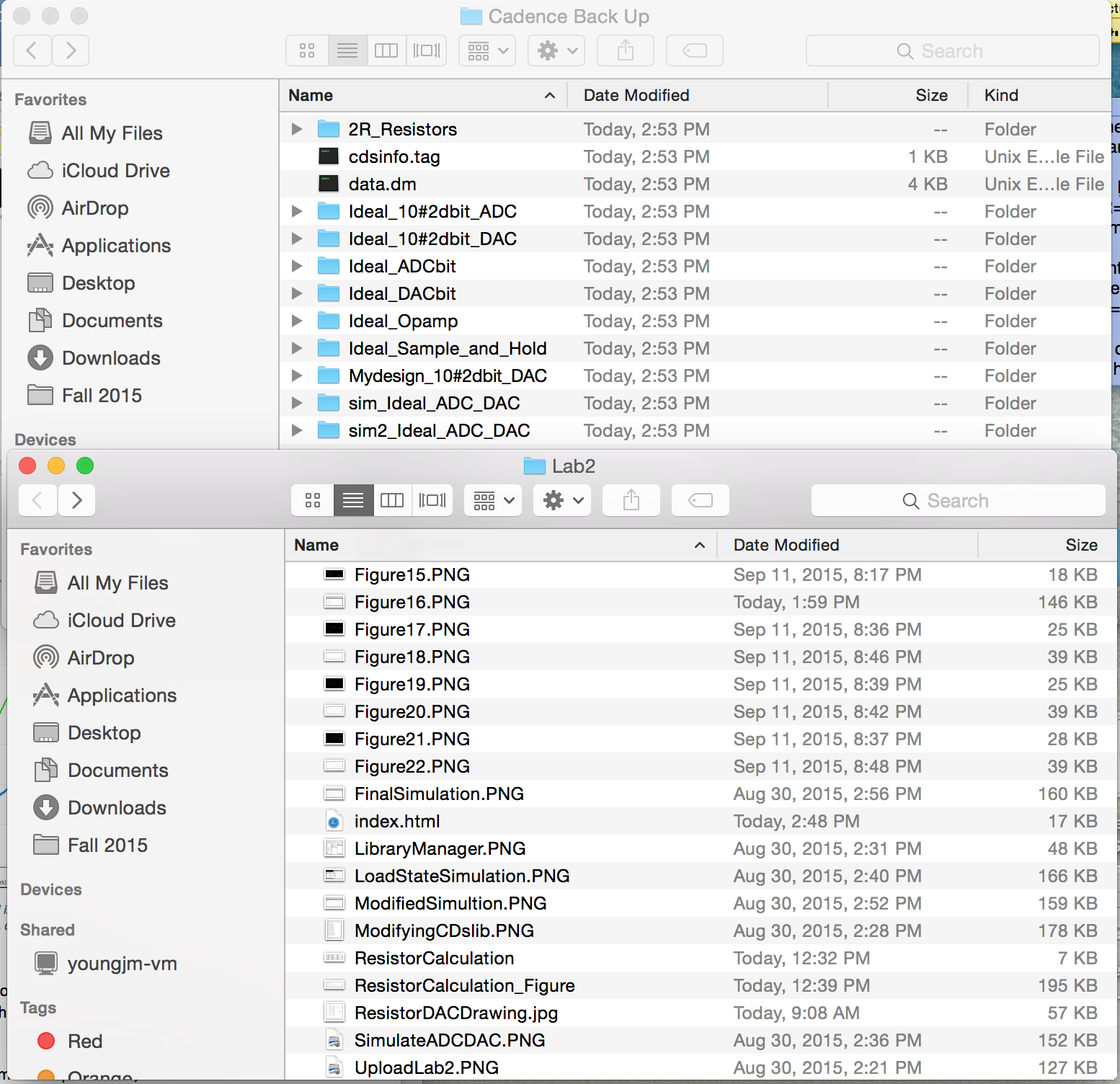Go back using the Lab2 back arrow
The image size is (1120, 1084).
[37, 500]
